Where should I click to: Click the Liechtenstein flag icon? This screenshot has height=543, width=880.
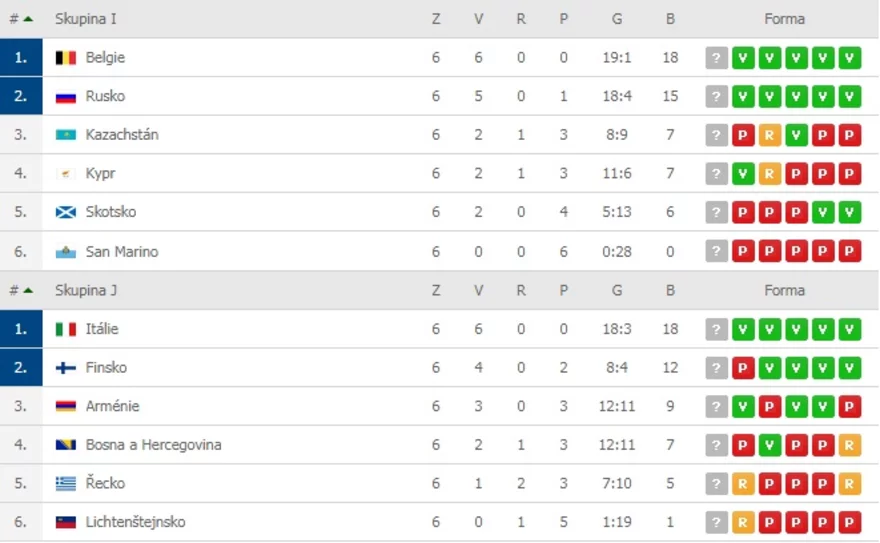click(x=66, y=522)
